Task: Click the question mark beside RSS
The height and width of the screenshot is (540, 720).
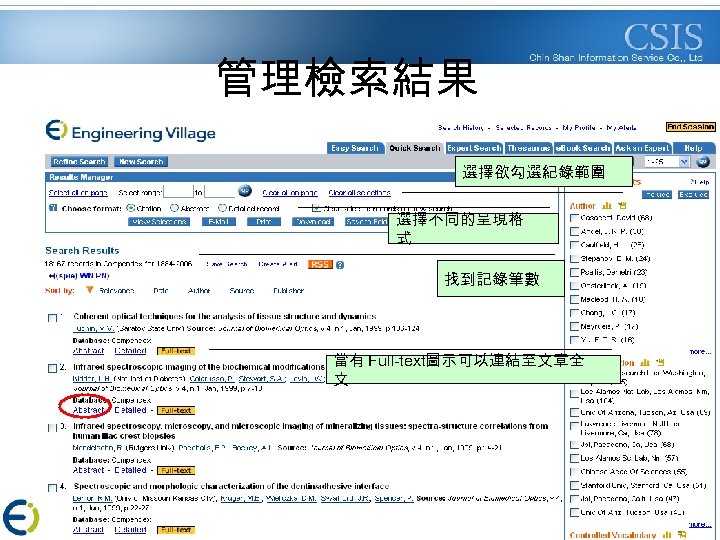Action: 340,265
